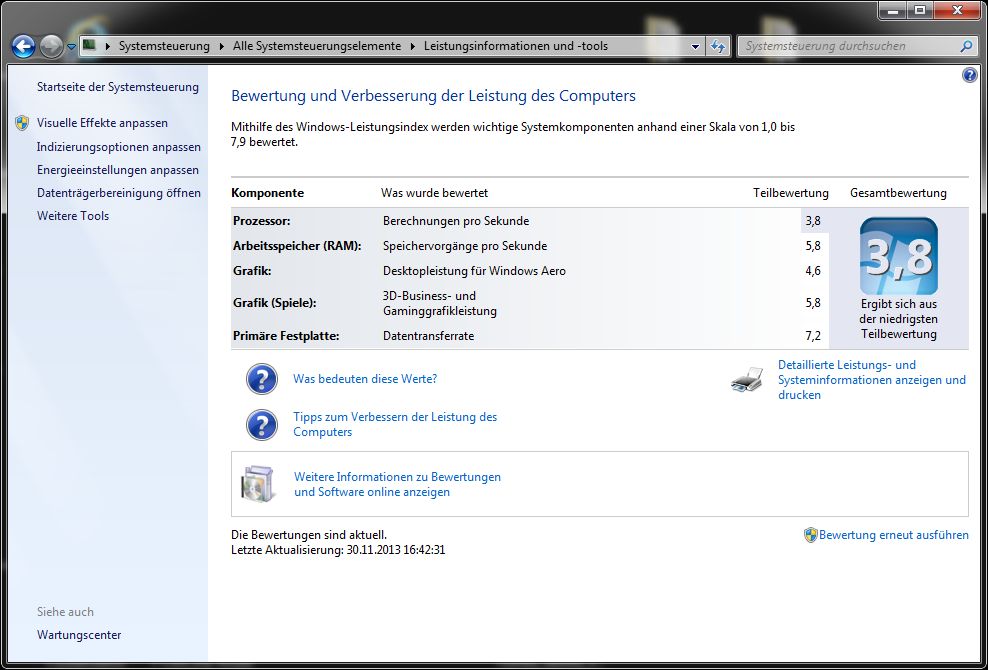Open Startseite der Systemsteuerung

118,87
